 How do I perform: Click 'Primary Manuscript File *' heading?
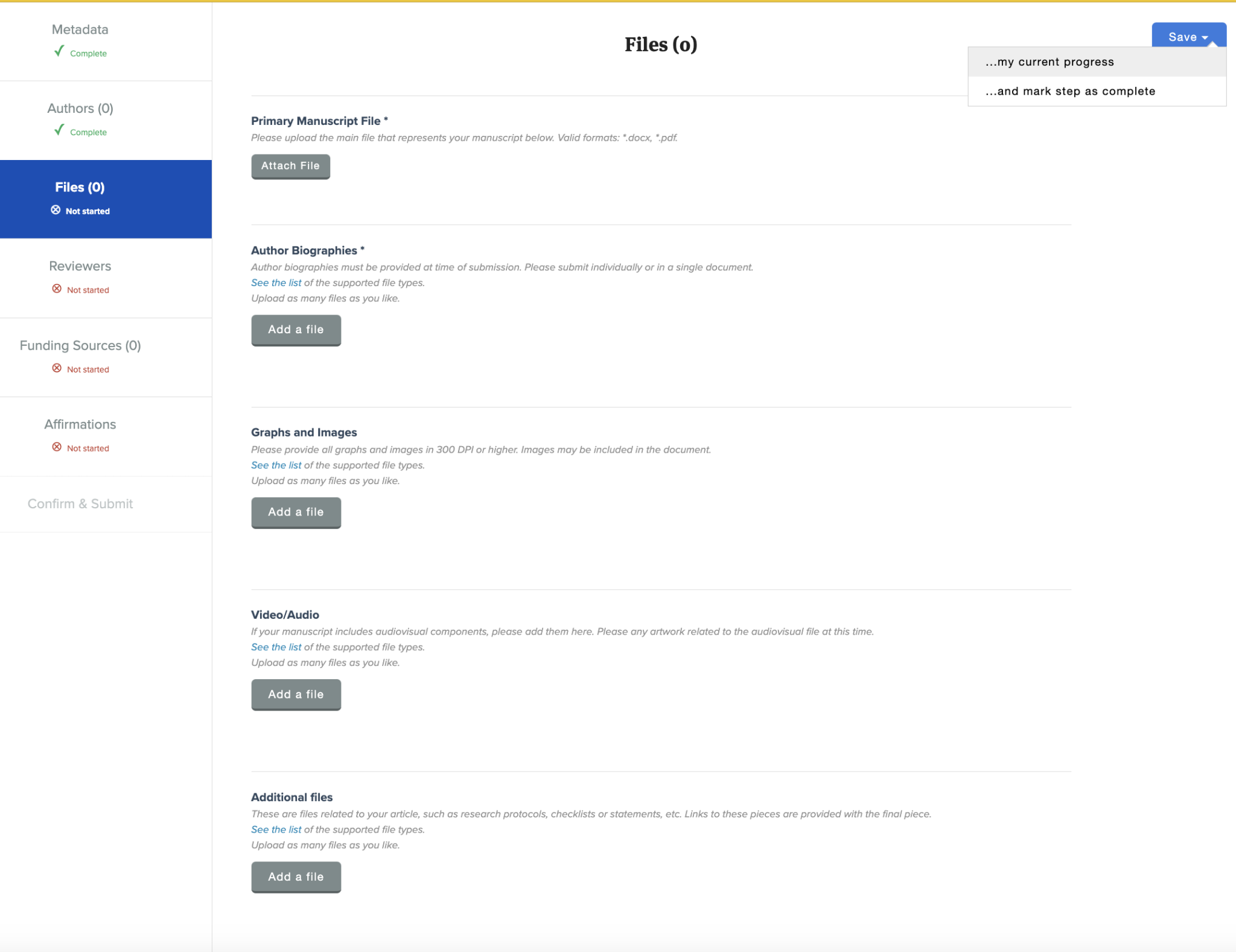(319, 121)
